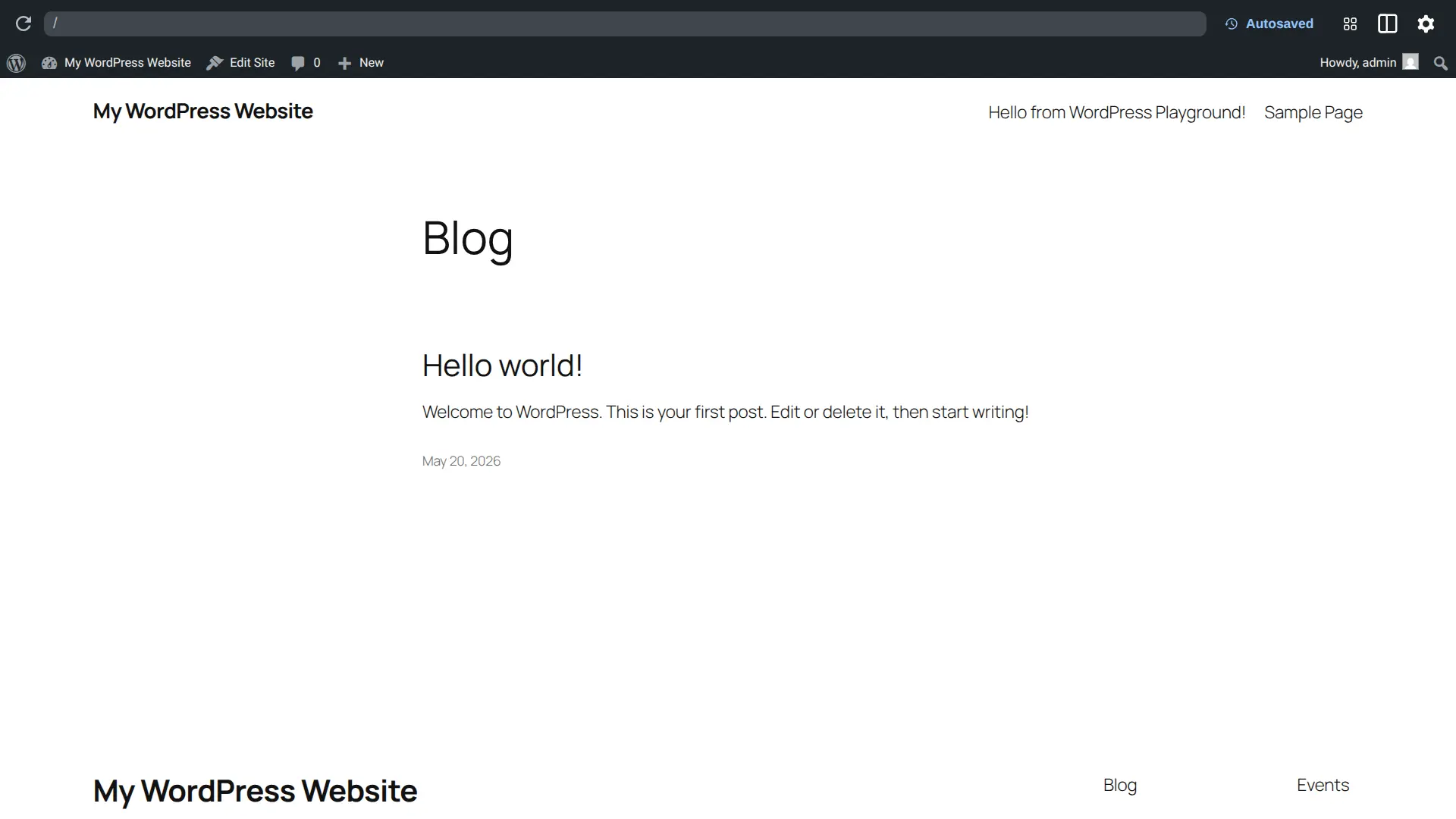Open the WordPress logo menu
The width and height of the screenshot is (1456, 819).
click(16, 63)
